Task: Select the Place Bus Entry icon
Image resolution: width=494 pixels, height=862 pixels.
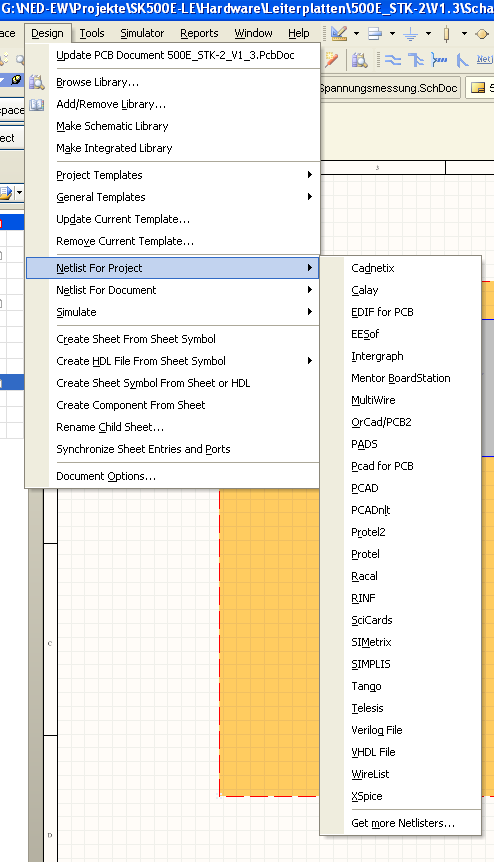Action: pyautogui.click(x=462, y=59)
